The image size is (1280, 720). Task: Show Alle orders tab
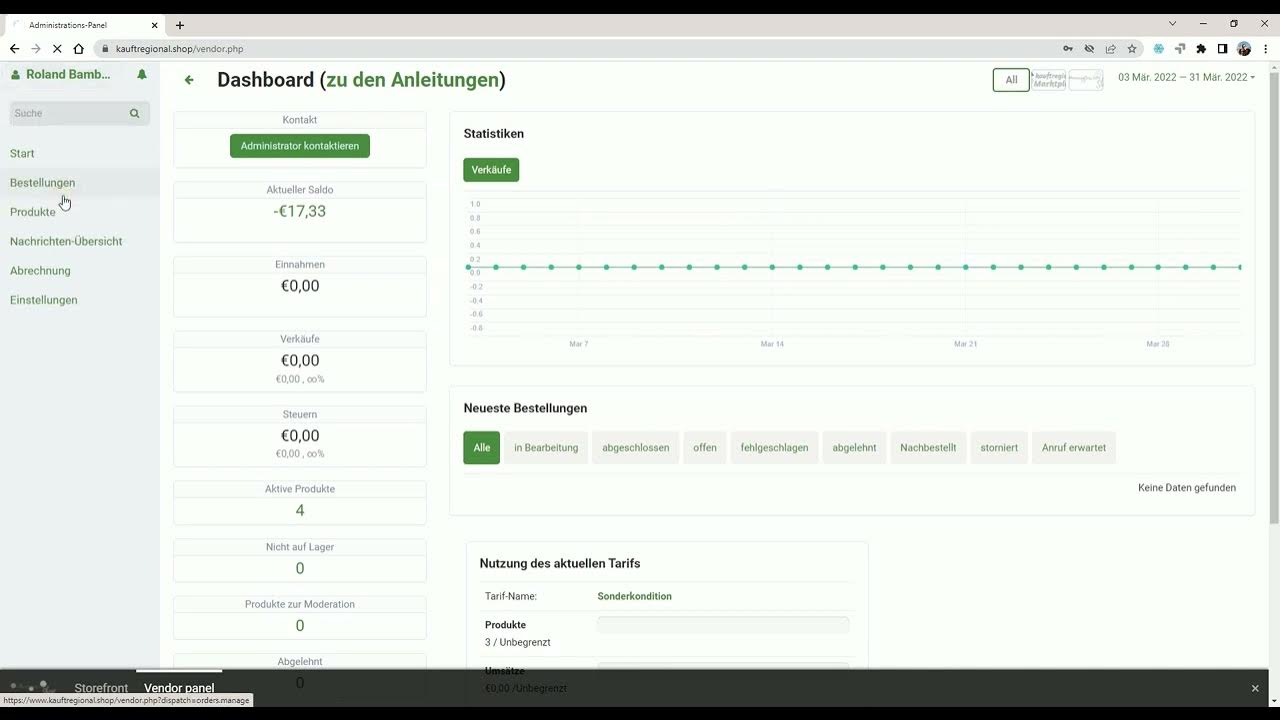point(482,447)
